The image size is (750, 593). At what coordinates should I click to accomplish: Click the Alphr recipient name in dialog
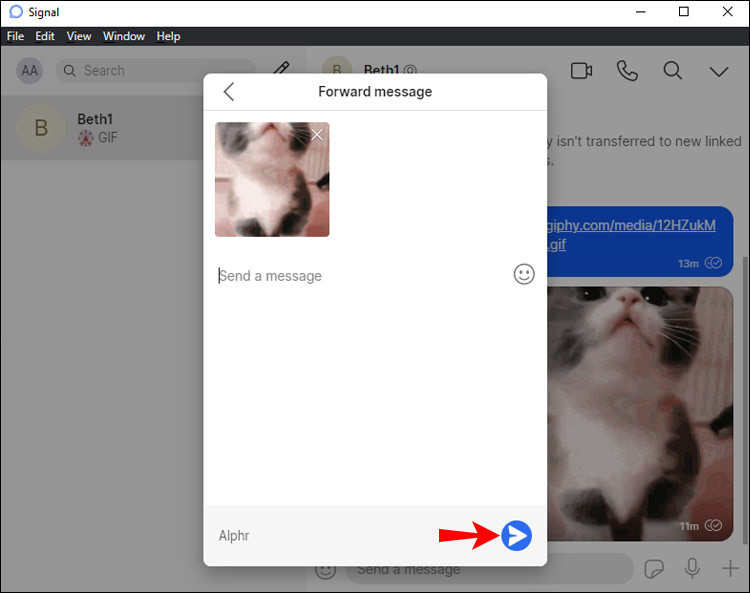pyautogui.click(x=234, y=536)
